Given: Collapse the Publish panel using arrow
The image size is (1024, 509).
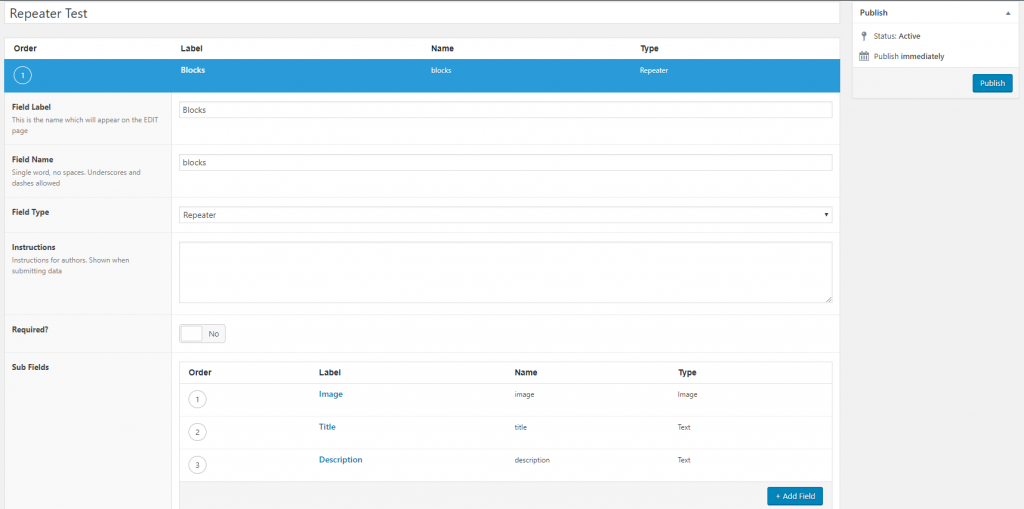Looking at the screenshot, I should pyautogui.click(x=1007, y=13).
